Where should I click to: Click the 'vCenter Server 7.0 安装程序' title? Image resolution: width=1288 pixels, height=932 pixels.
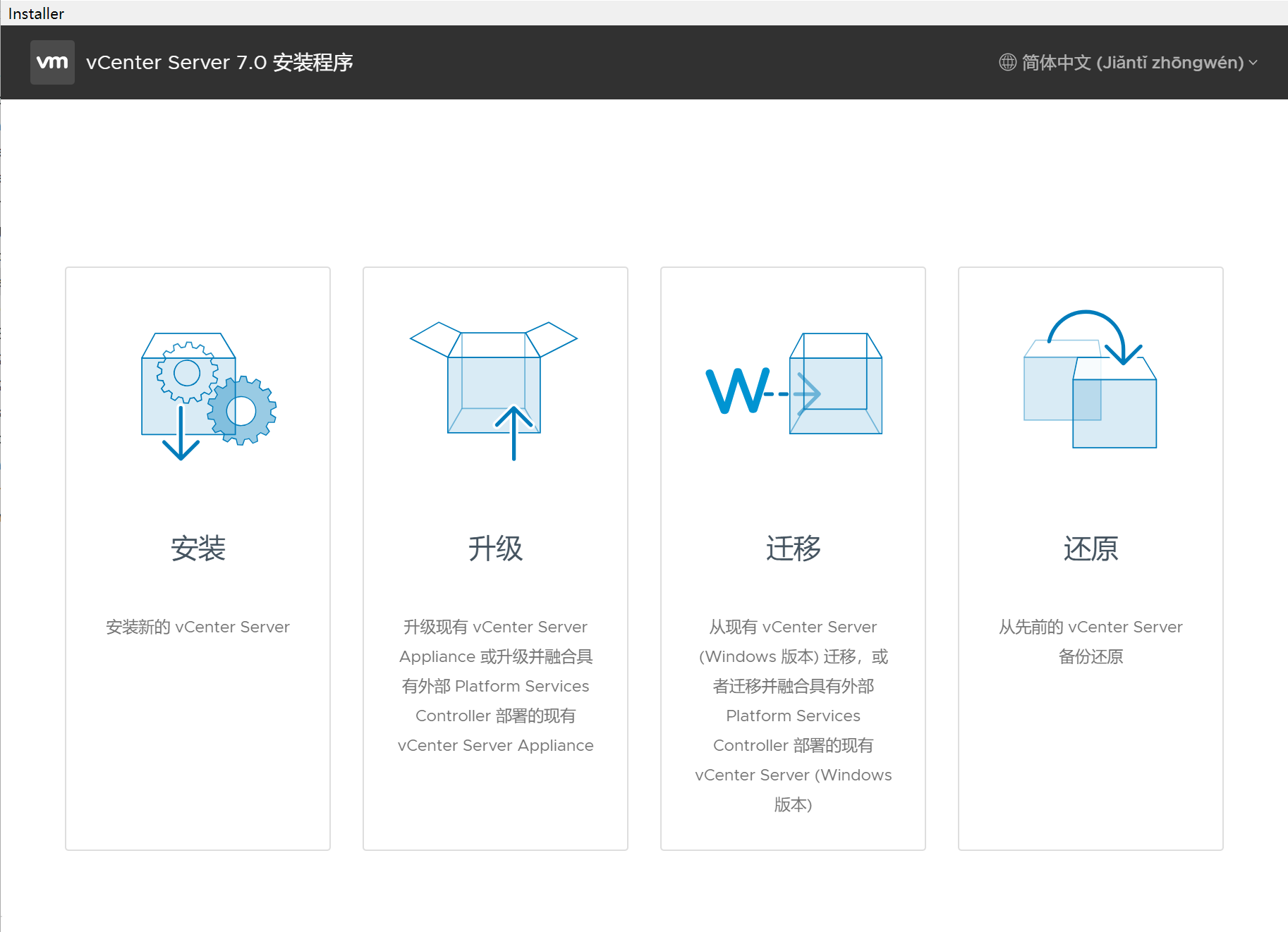click(x=219, y=62)
